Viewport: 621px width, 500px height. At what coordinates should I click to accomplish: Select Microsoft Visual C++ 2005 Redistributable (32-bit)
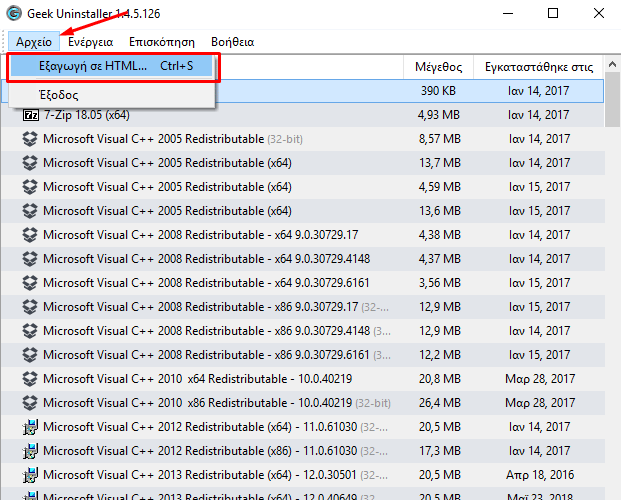303,139
